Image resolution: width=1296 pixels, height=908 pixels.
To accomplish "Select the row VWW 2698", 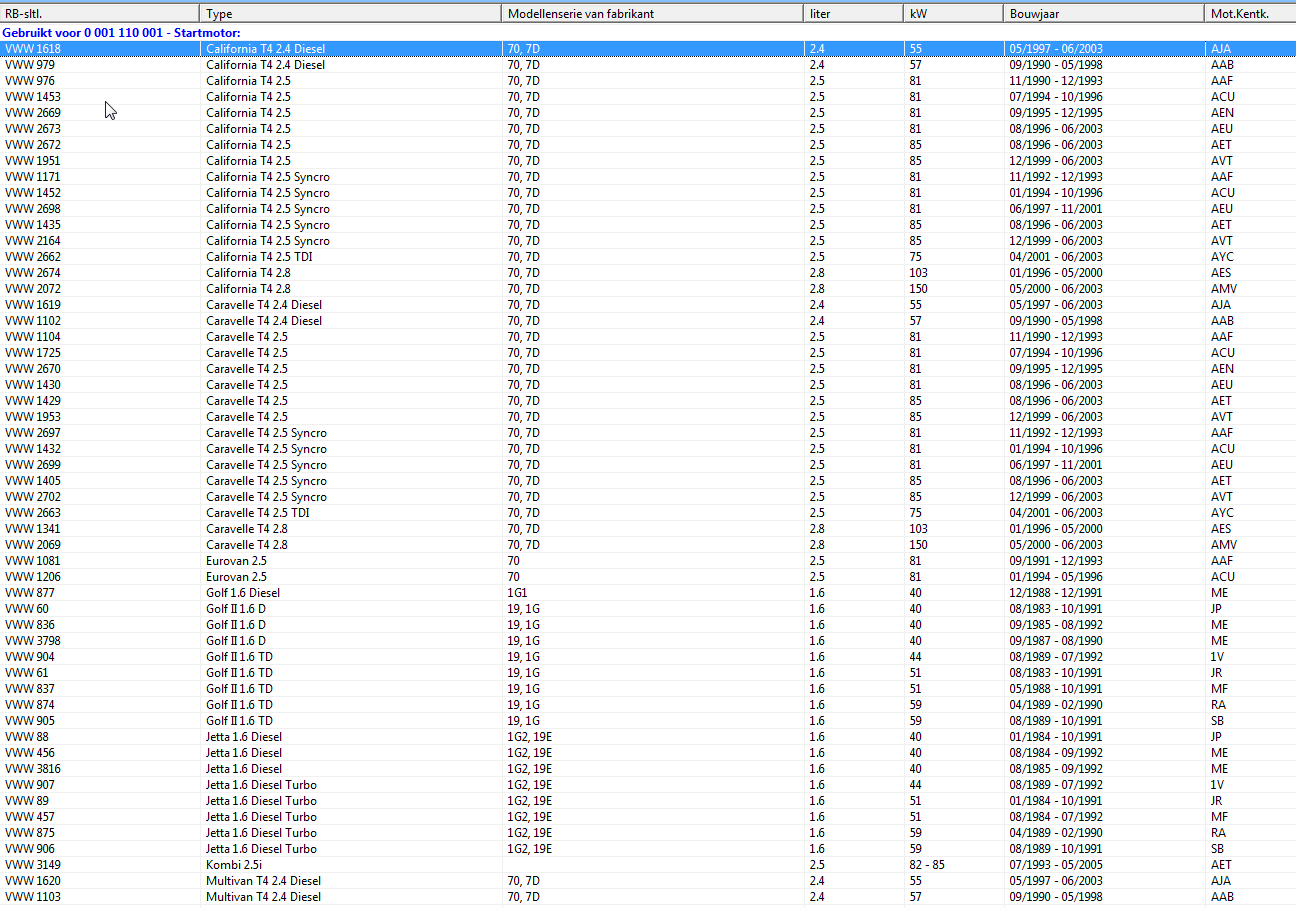I will [648, 209].
